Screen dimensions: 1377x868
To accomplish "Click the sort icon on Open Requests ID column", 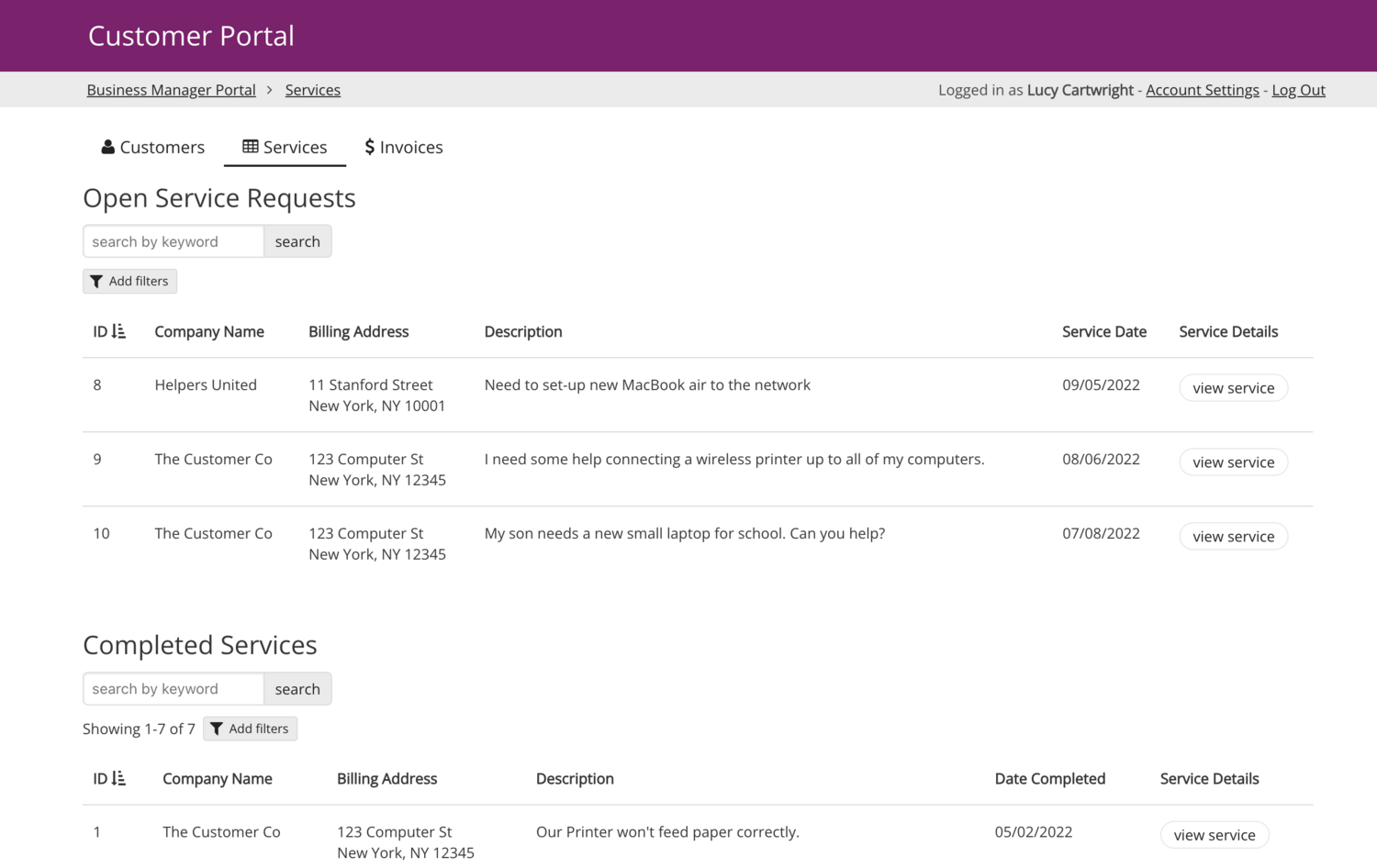I will coord(118,331).
